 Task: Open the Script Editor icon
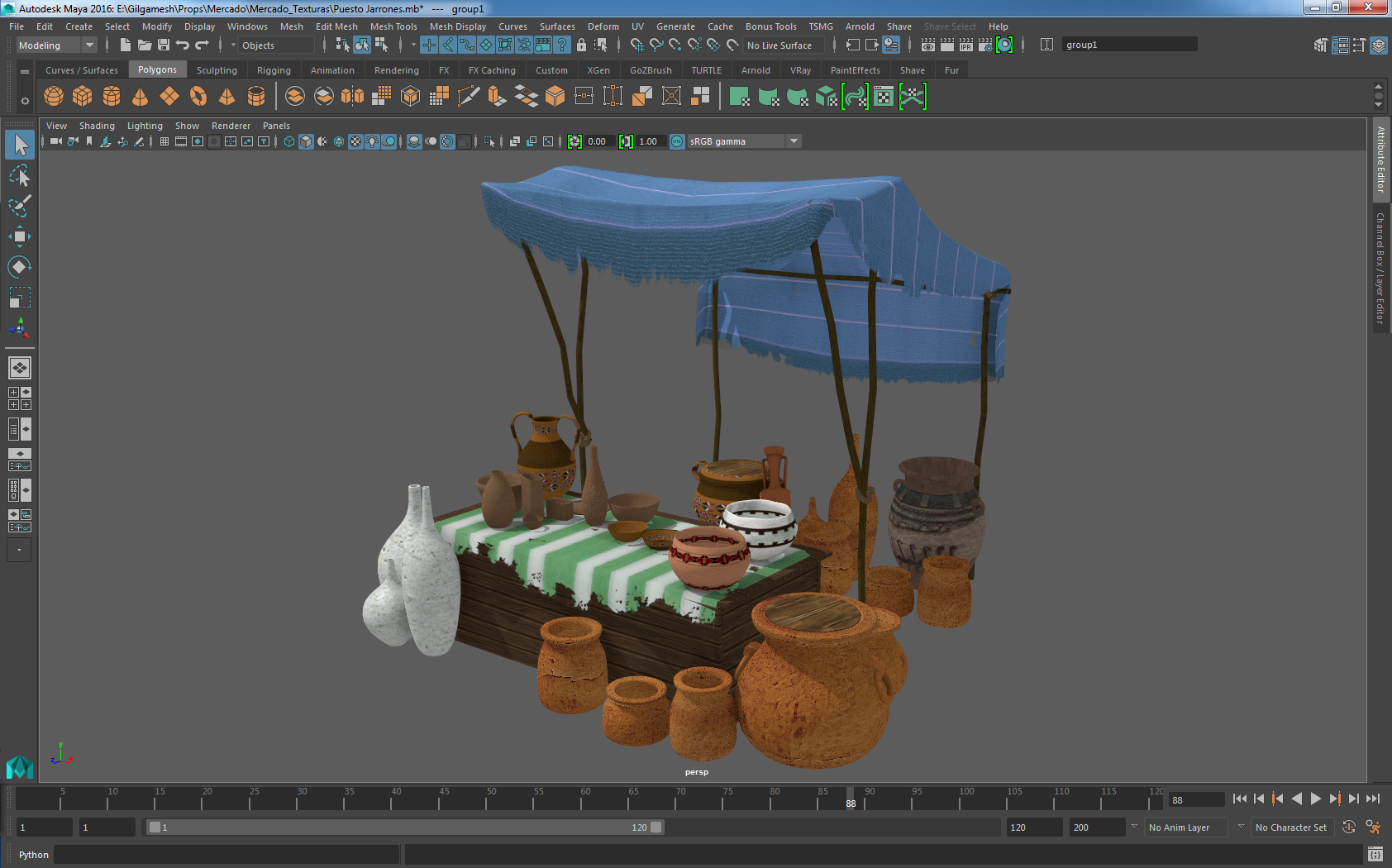click(1375, 854)
